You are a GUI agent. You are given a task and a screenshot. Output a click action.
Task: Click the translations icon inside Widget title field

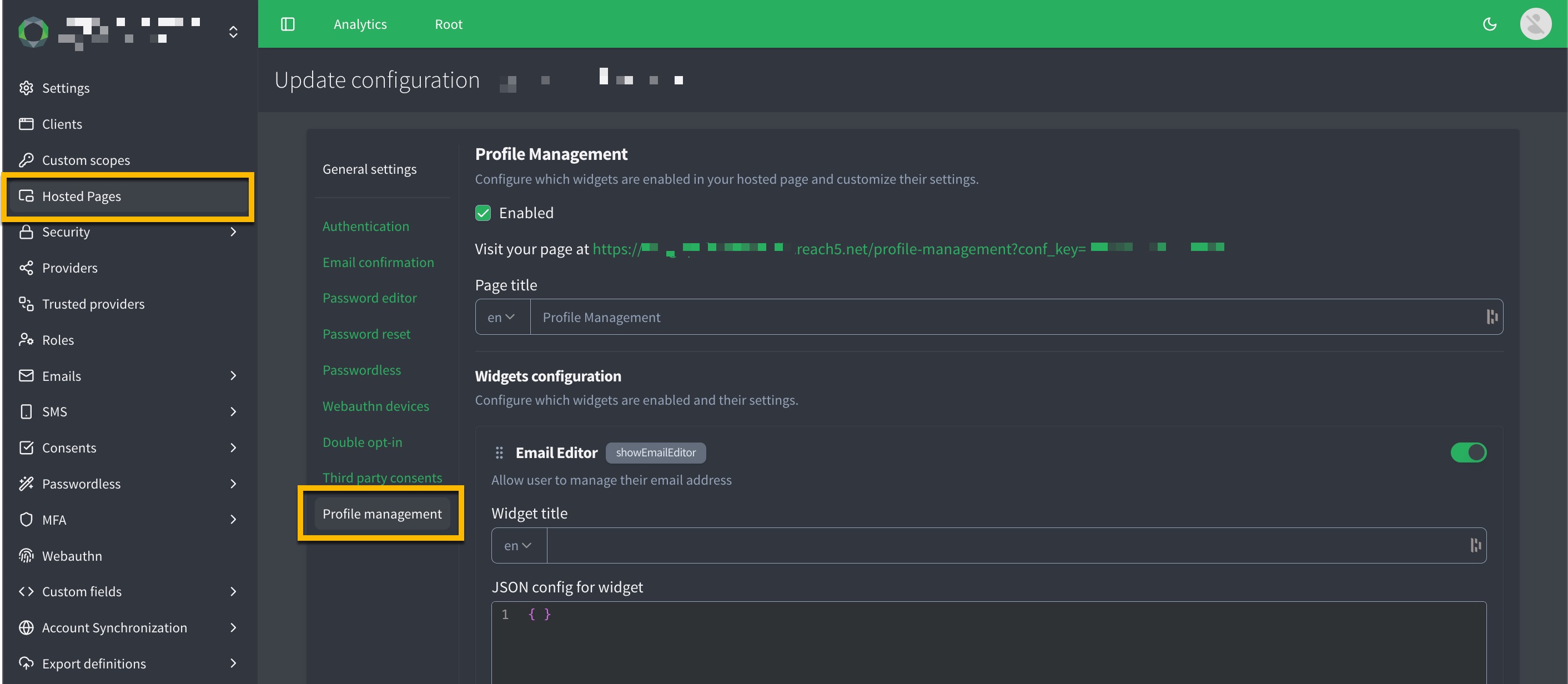pos(1476,545)
